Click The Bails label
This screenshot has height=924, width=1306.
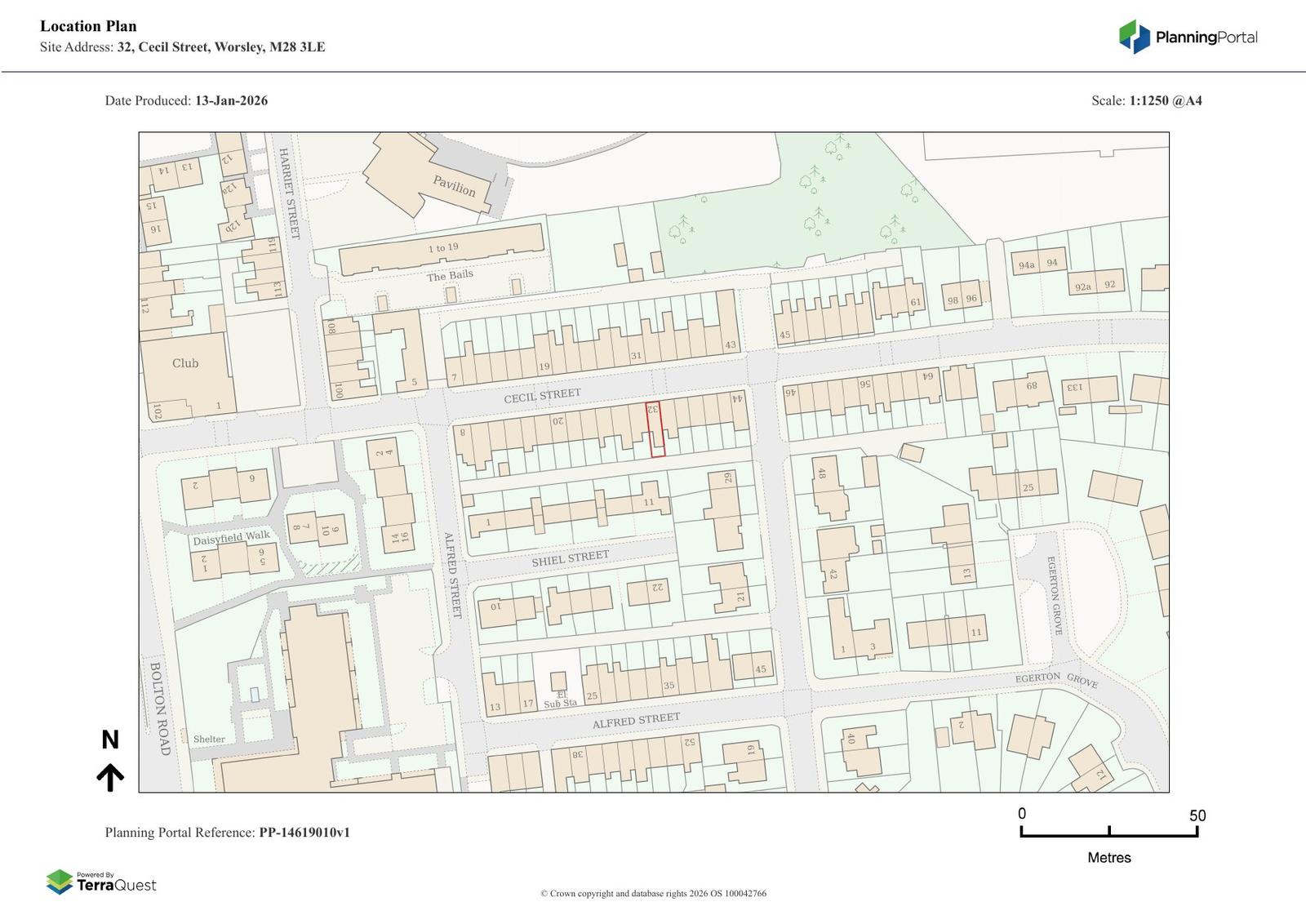coord(450,276)
